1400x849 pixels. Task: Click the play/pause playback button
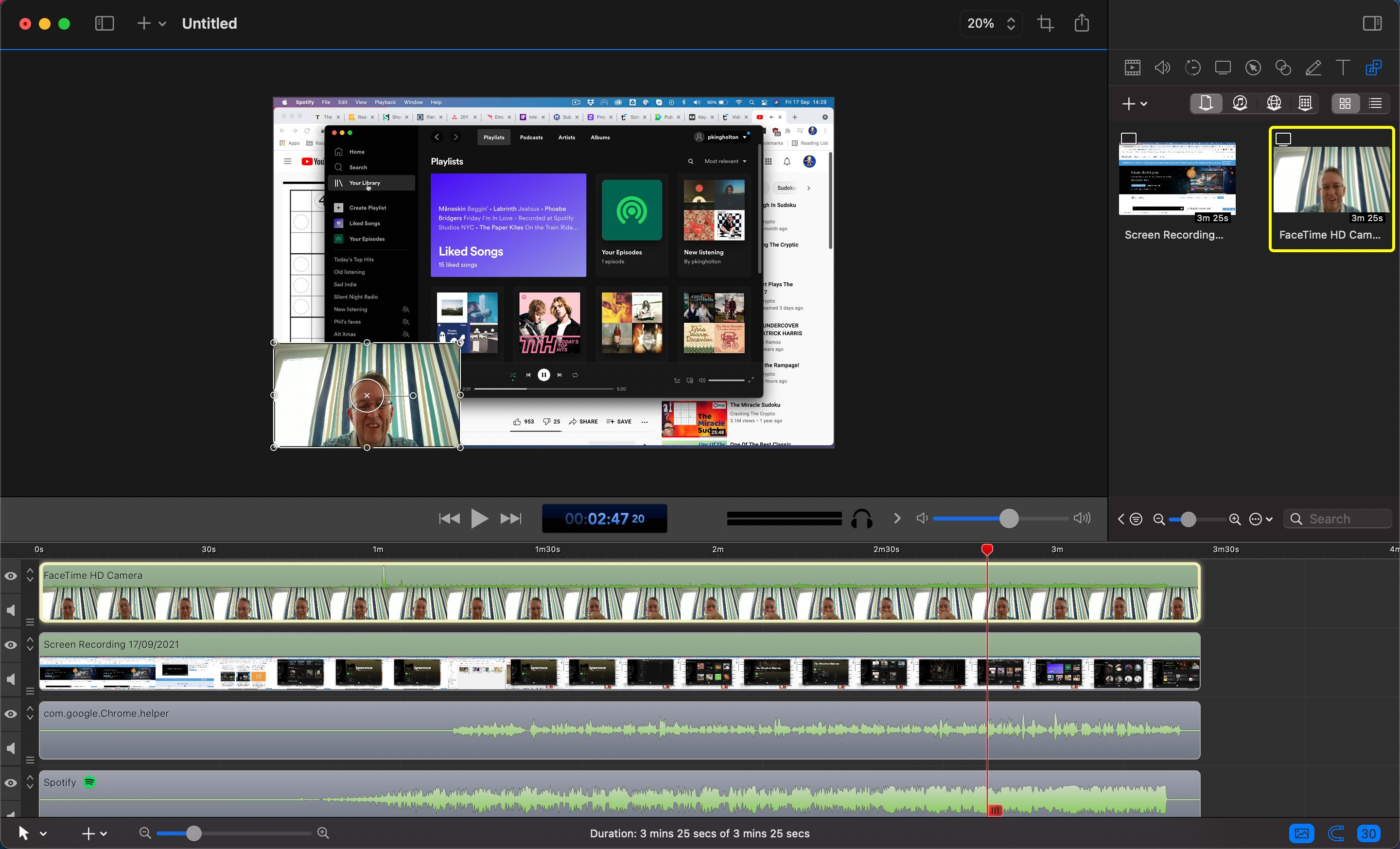point(479,517)
